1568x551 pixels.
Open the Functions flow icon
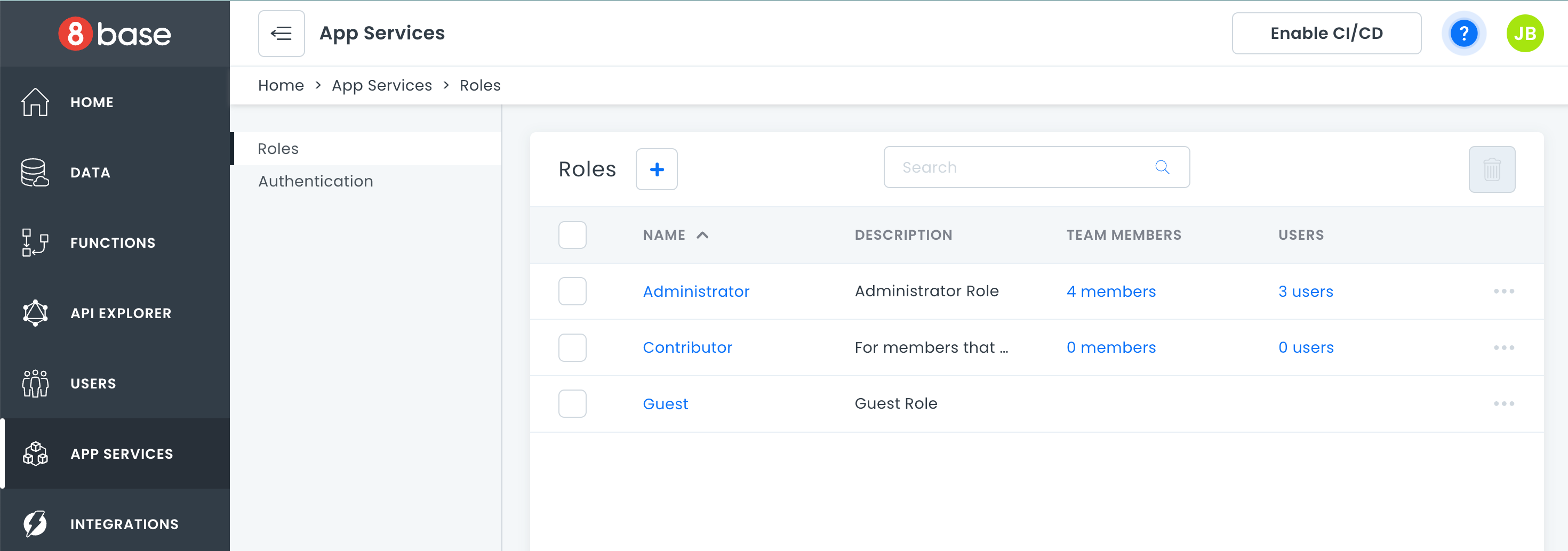point(35,242)
